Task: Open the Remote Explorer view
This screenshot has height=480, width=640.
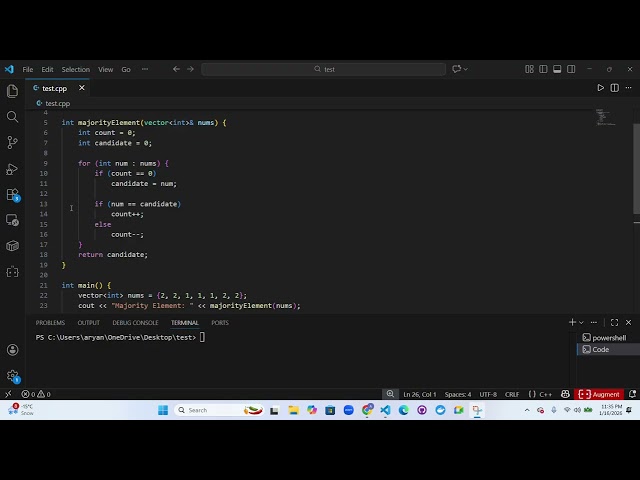Action: (x=12, y=220)
